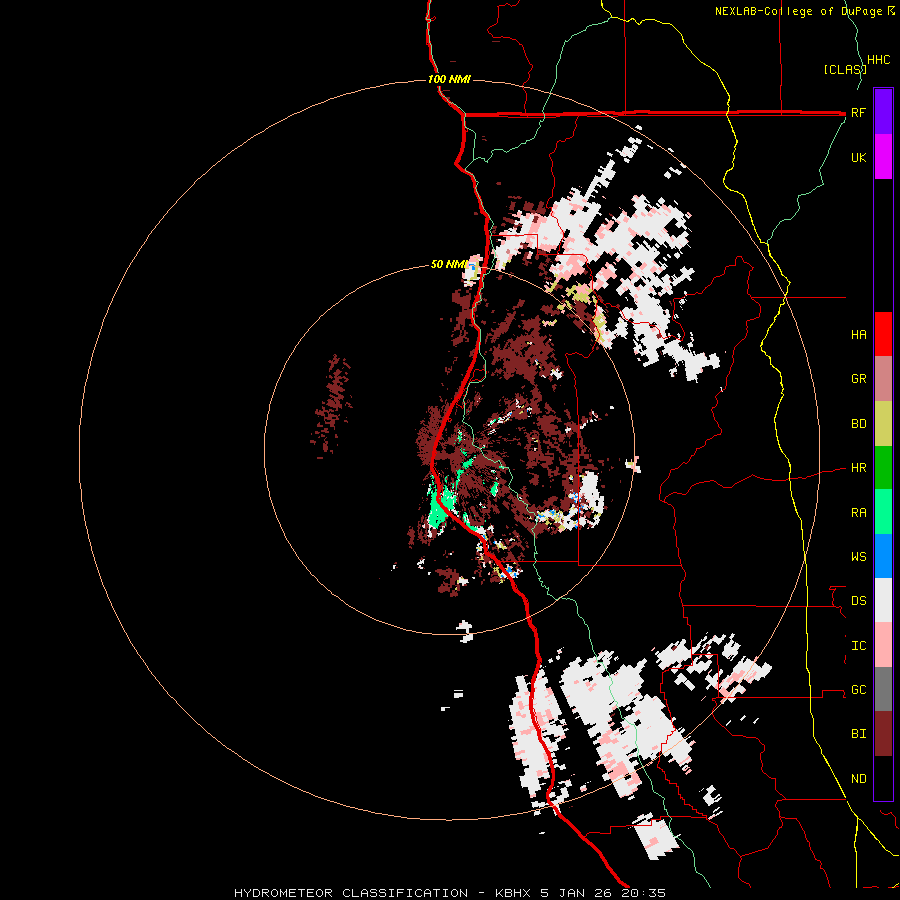
Task: Select the GR graupel color swatch
Action: coord(883,379)
